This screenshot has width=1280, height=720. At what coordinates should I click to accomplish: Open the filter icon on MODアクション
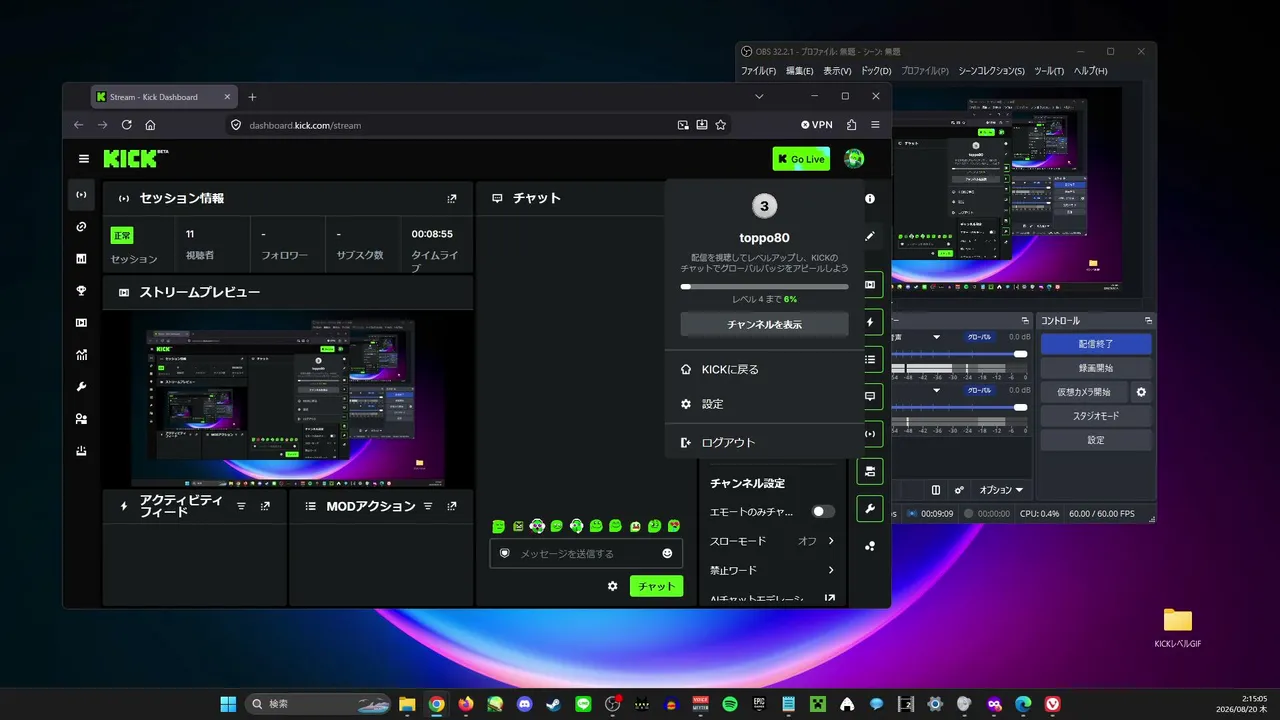click(428, 506)
